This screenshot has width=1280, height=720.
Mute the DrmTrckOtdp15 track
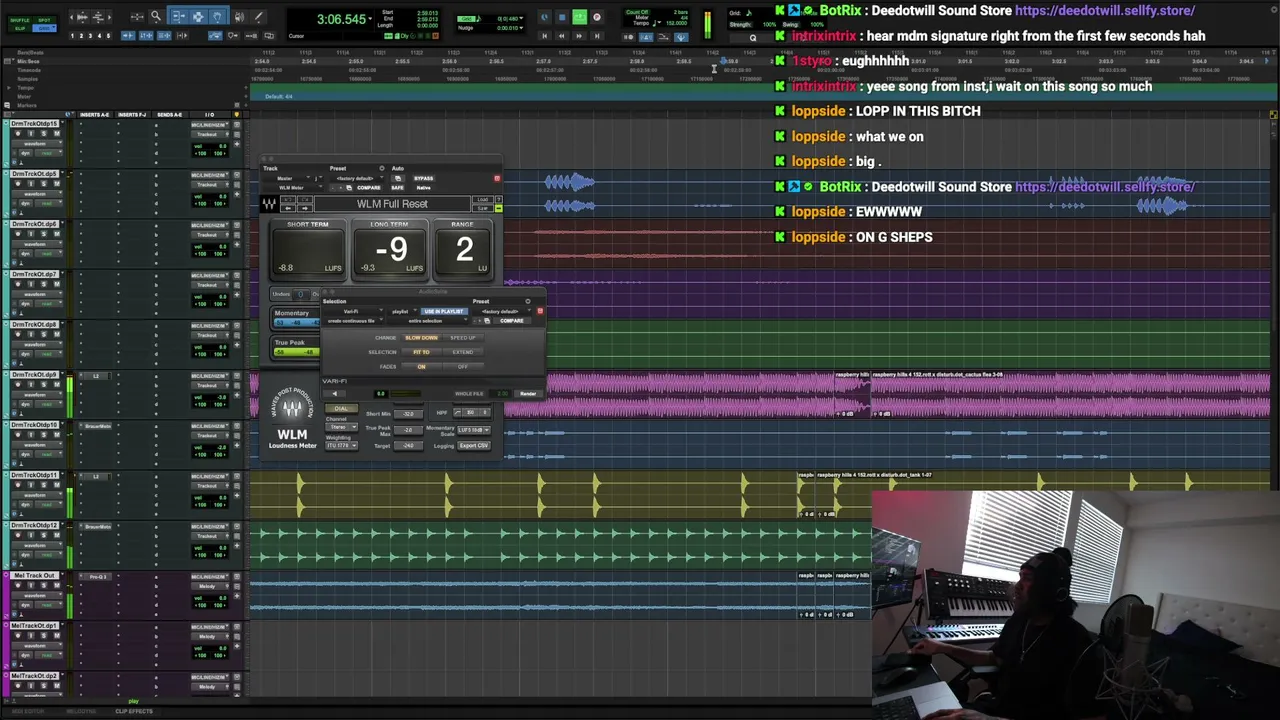[x=56, y=134]
